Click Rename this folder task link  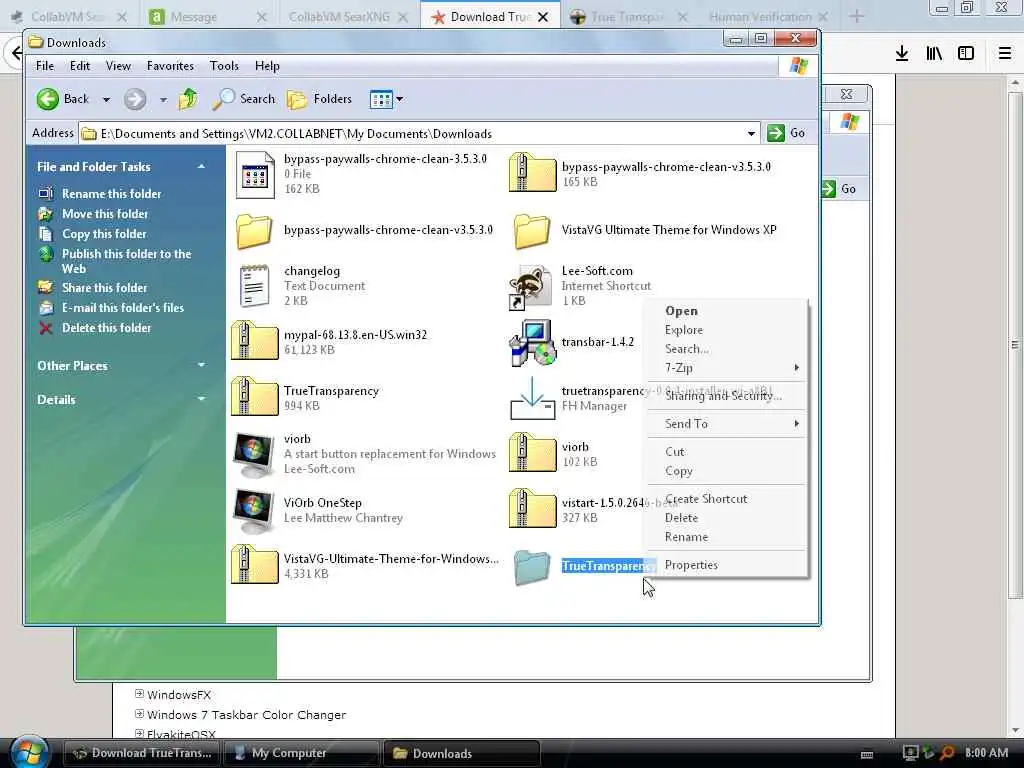[111, 194]
